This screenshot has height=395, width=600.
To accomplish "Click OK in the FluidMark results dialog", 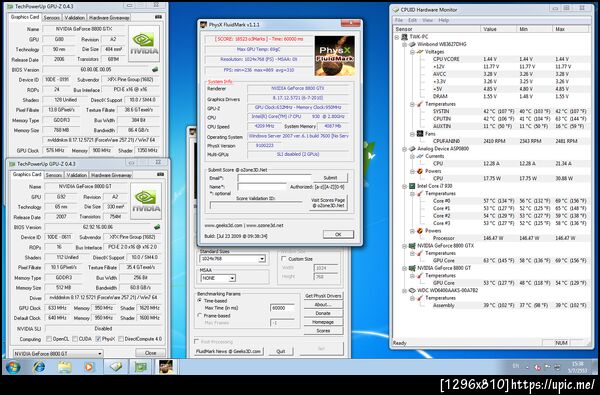I will coord(338,234).
